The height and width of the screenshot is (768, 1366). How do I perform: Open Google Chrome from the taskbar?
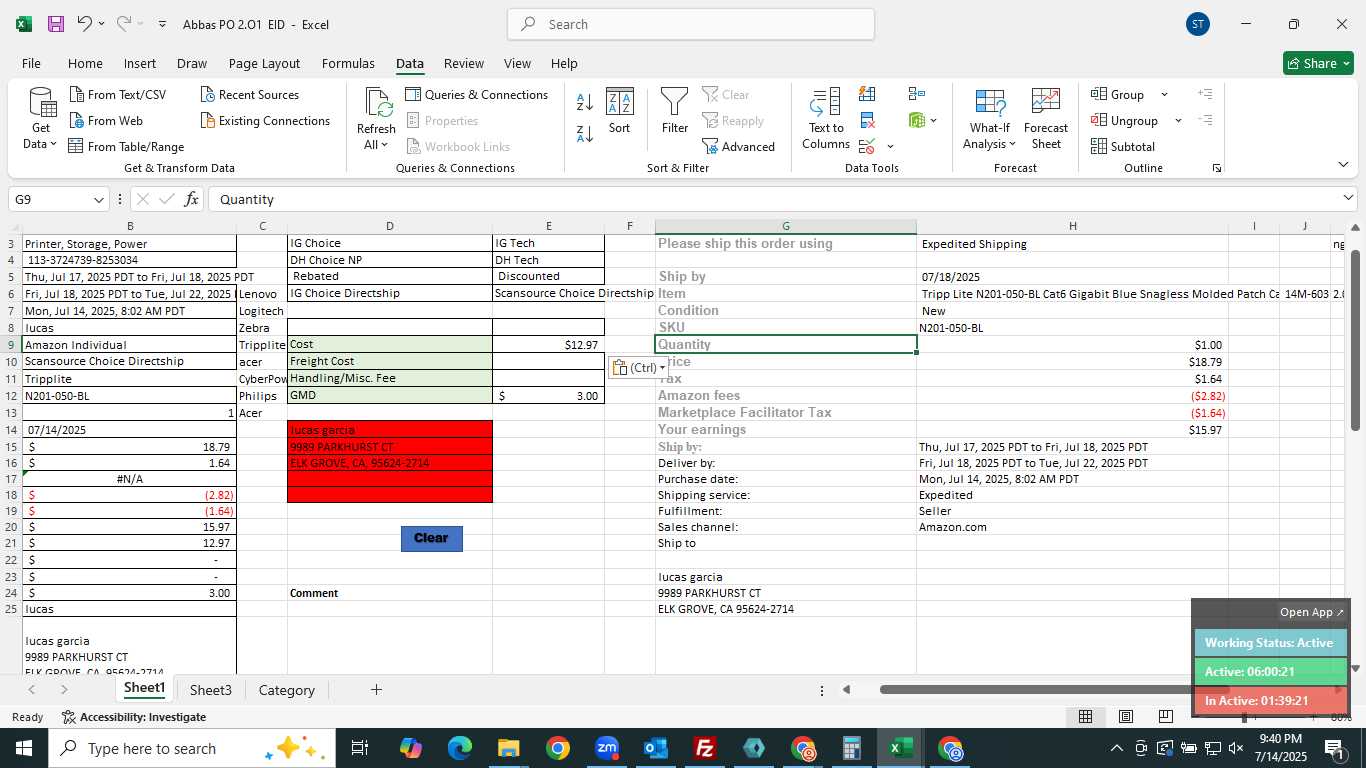tap(558, 748)
